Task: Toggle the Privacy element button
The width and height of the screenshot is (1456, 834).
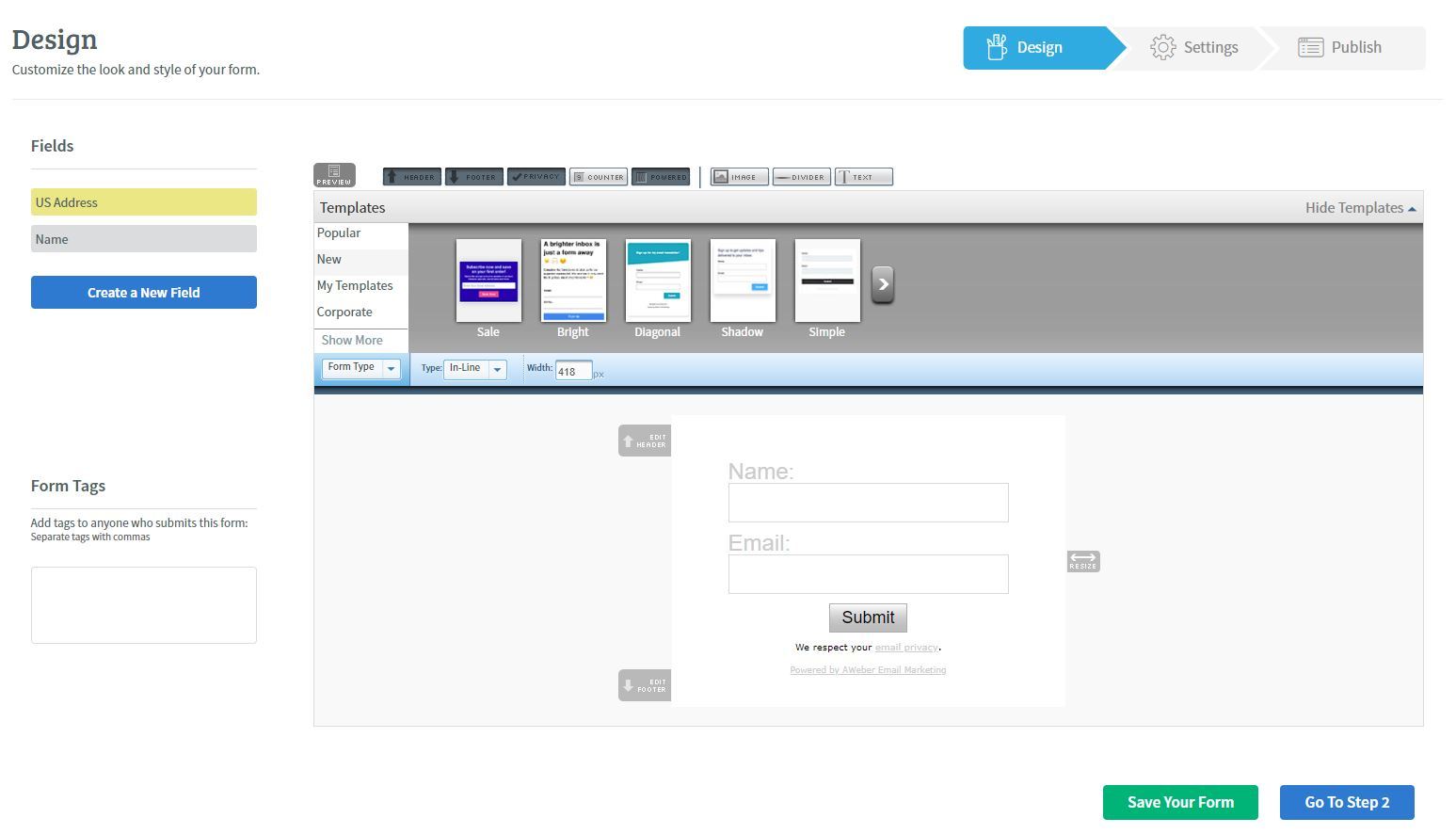Action: [x=536, y=177]
